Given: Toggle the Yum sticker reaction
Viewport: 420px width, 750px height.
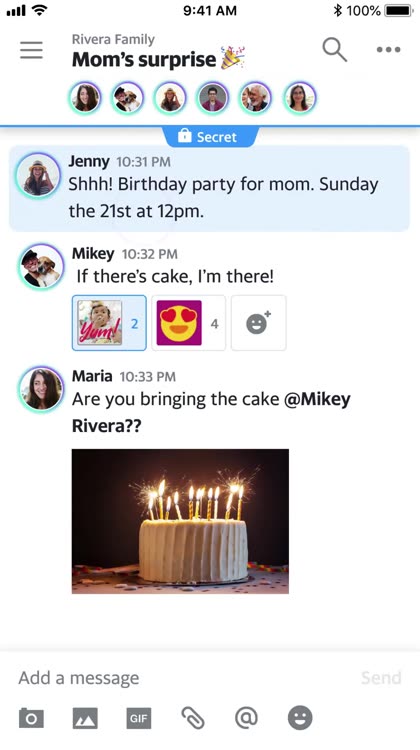Looking at the screenshot, I should point(109,323).
